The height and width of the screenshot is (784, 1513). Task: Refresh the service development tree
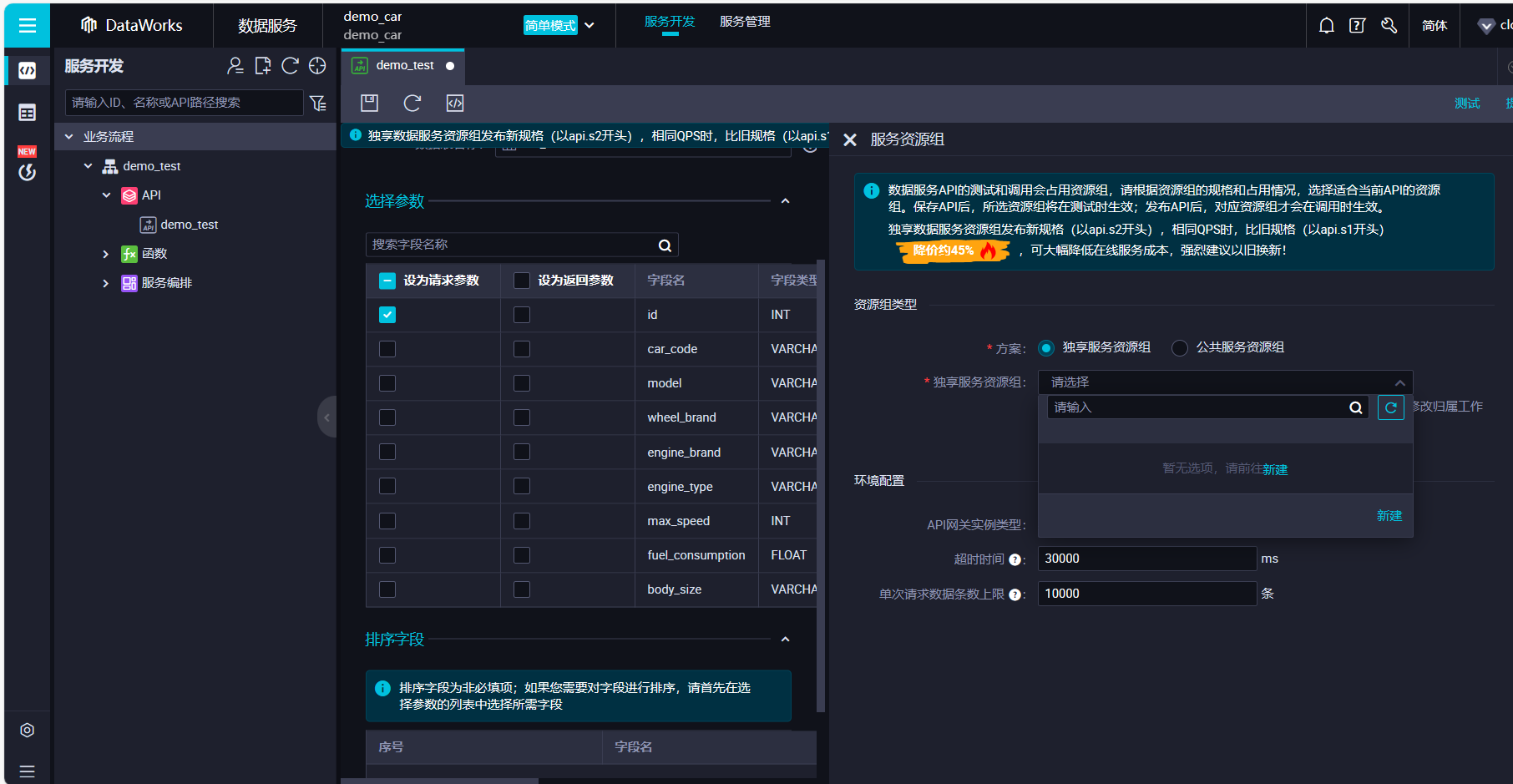pyautogui.click(x=290, y=66)
